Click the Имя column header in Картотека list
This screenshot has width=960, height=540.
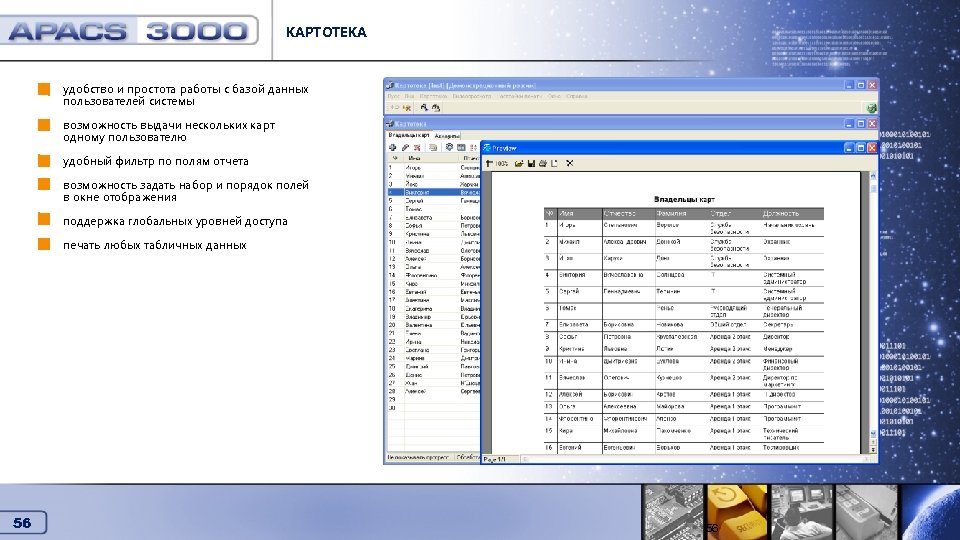pos(431,158)
